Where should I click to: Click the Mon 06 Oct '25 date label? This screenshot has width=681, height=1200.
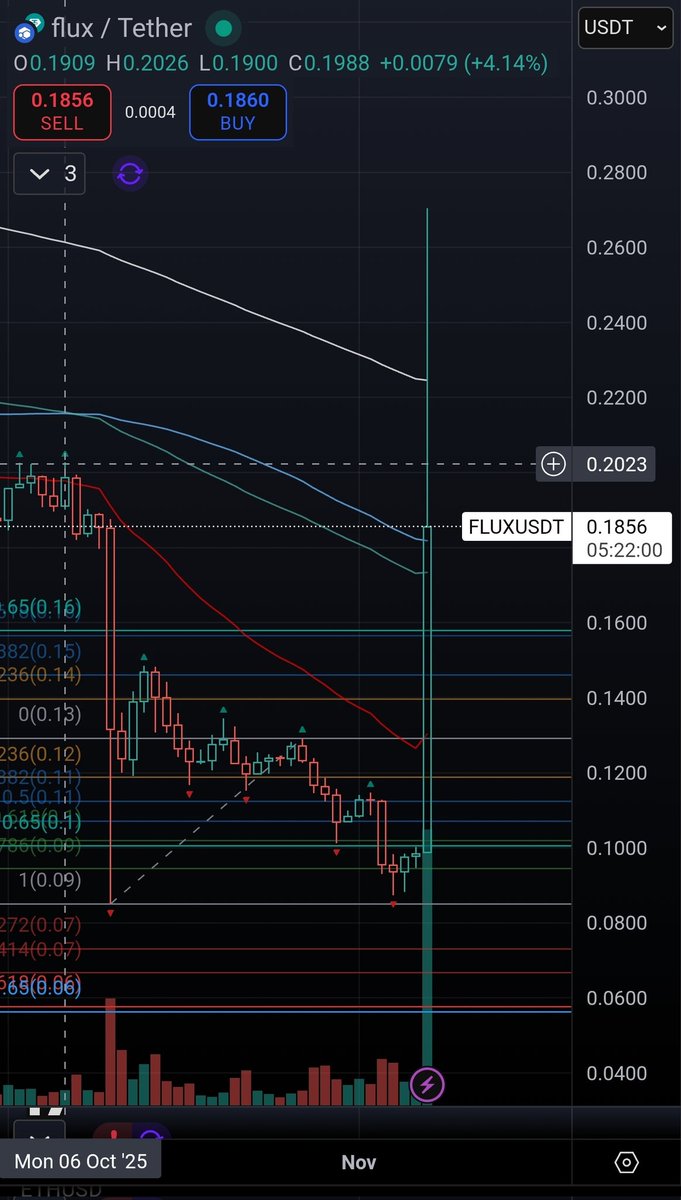[80, 1162]
